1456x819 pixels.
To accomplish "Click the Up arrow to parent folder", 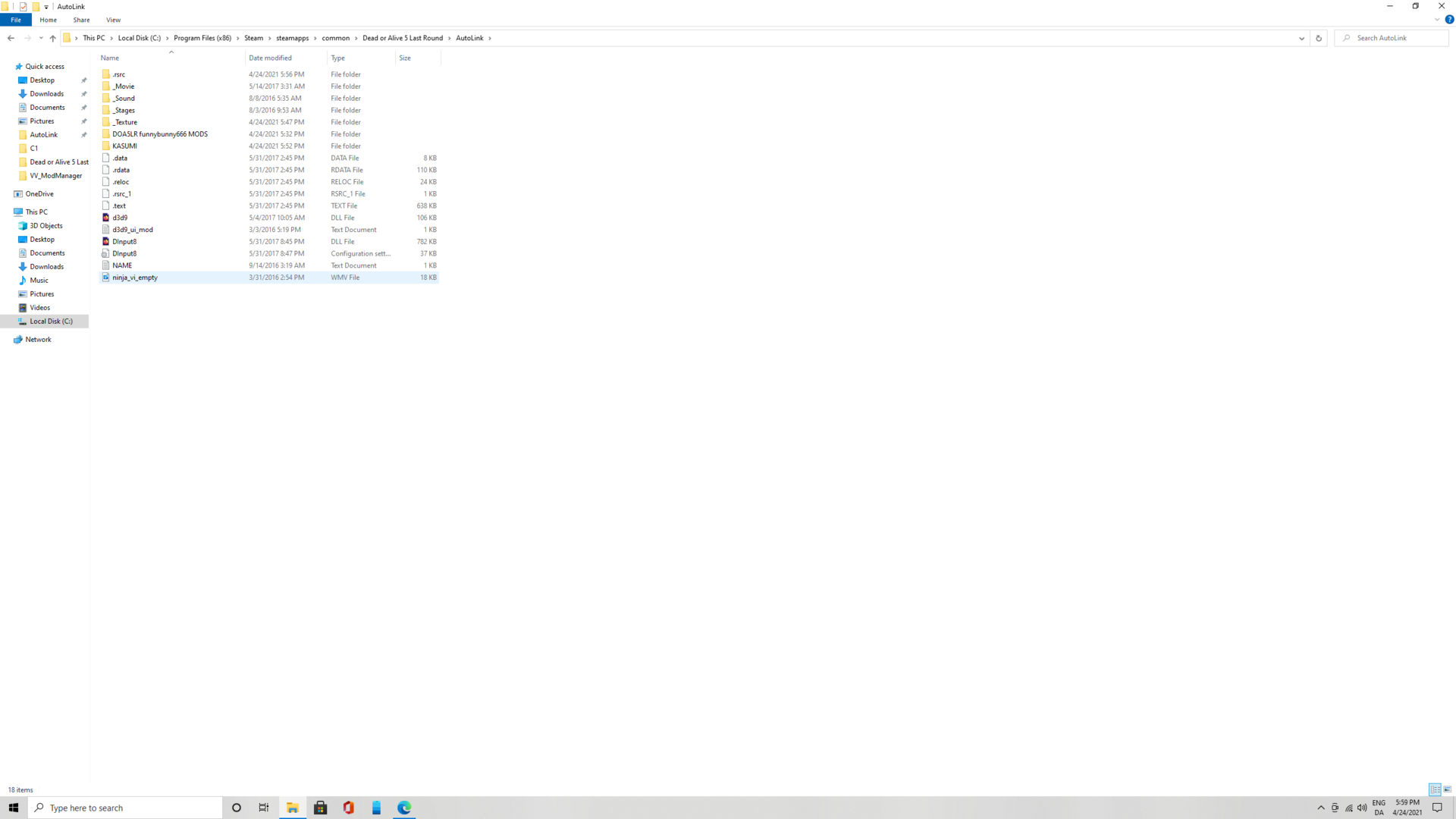I will [x=52, y=38].
